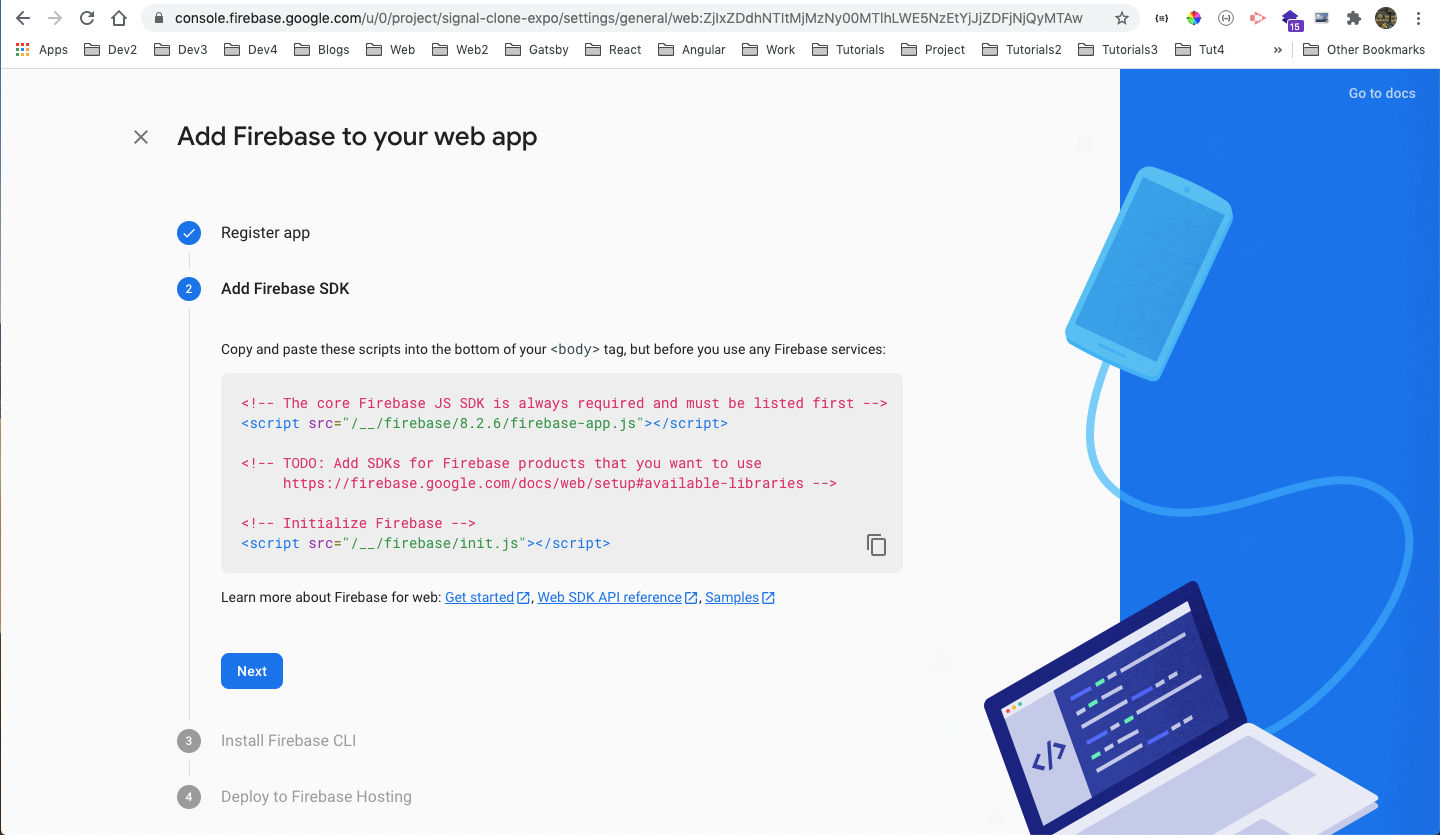Click the firebase-app.js script line

click(485, 423)
